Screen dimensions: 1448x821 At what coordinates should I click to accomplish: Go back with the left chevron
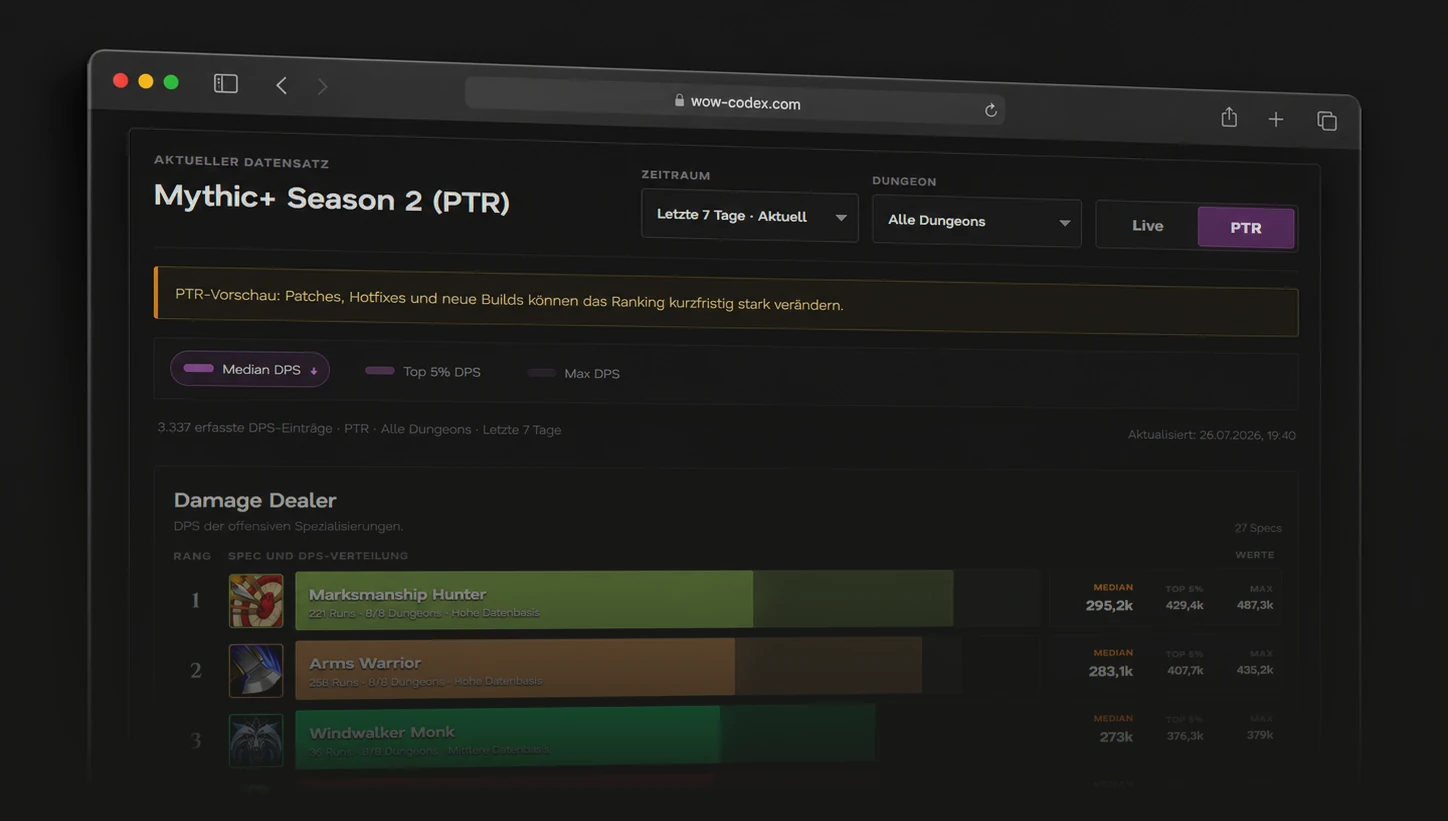[x=282, y=86]
